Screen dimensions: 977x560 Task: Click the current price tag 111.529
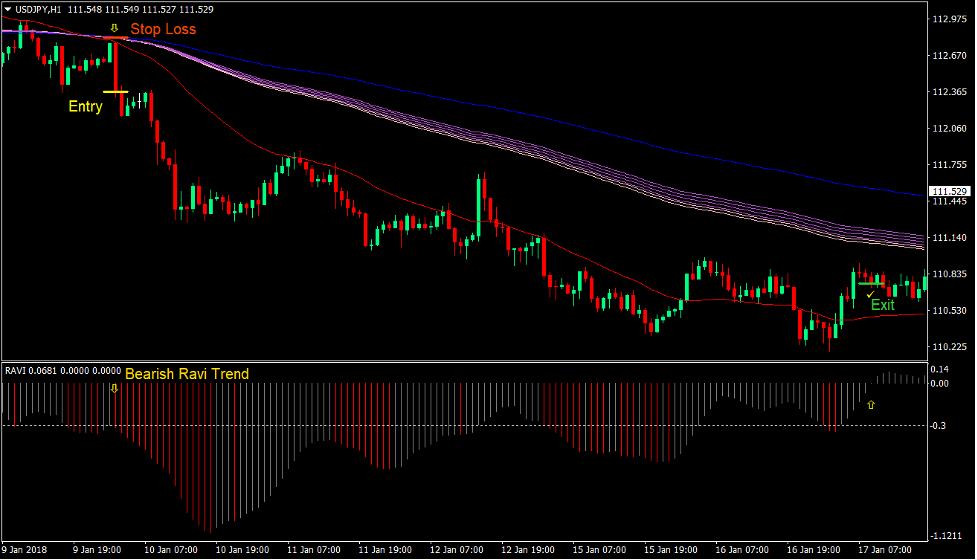click(950, 191)
